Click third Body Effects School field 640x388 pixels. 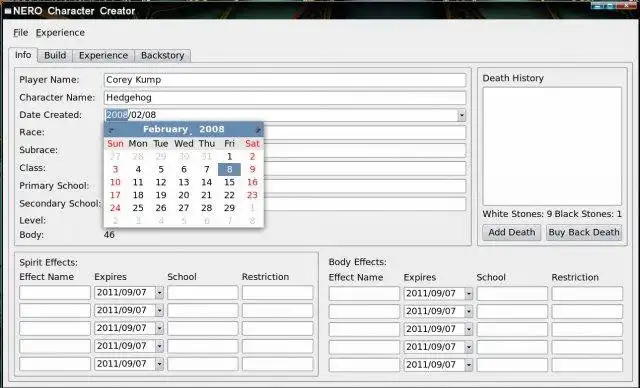click(x=512, y=329)
